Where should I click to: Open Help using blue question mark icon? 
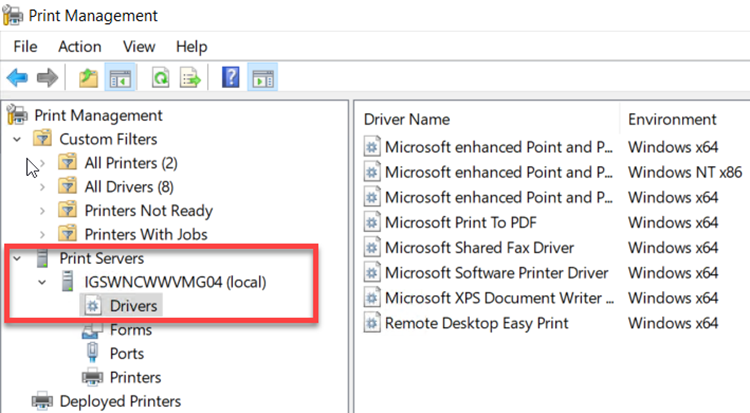tap(230, 77)
